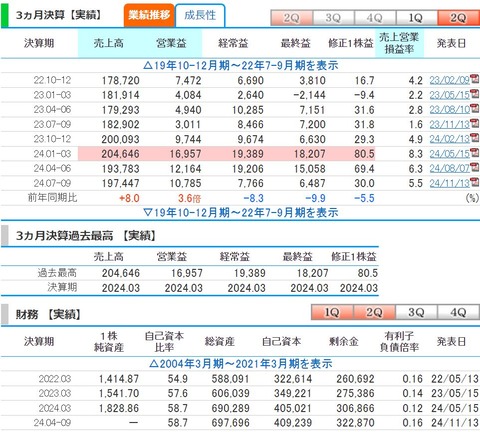Viewport: 480px width, 432px height.
Task: Toggle the 4Q filter in 財務 section
Action: 458,312
